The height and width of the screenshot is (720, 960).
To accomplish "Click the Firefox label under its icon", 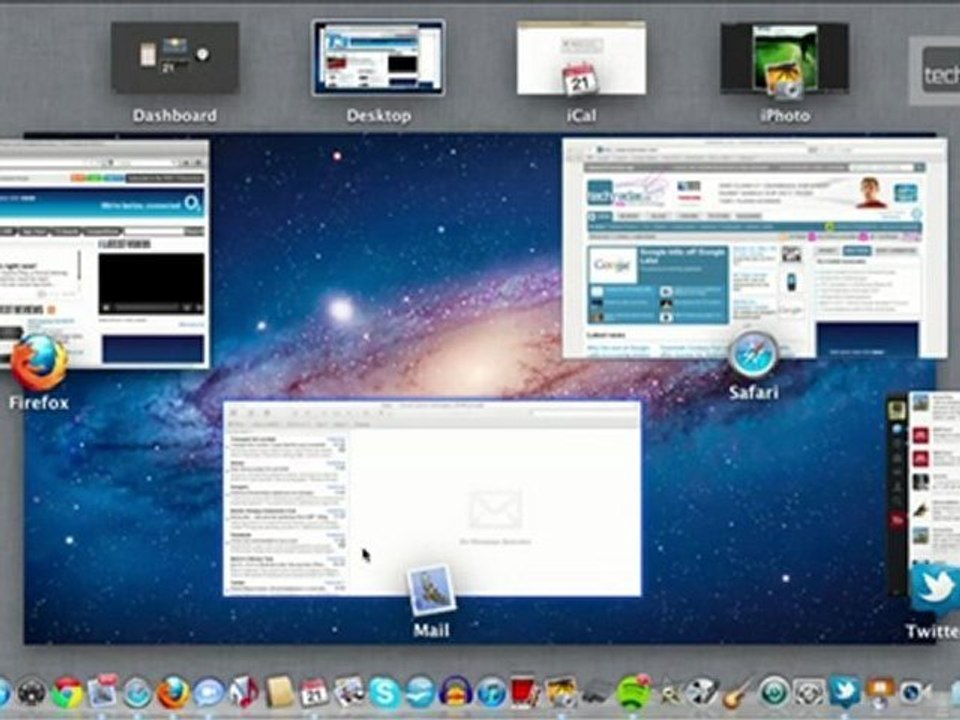I will 39,403.
